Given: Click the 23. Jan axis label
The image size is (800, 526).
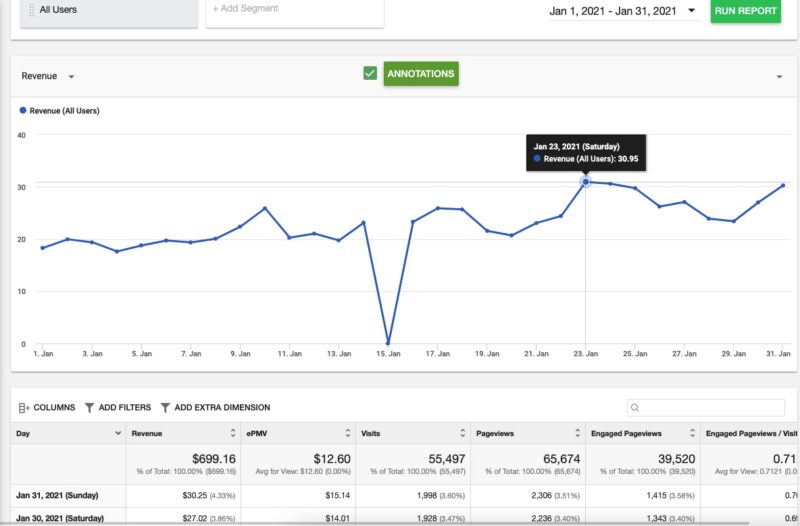Looking at the screenshot, I should pyautogui.click(x=585, y=354).
